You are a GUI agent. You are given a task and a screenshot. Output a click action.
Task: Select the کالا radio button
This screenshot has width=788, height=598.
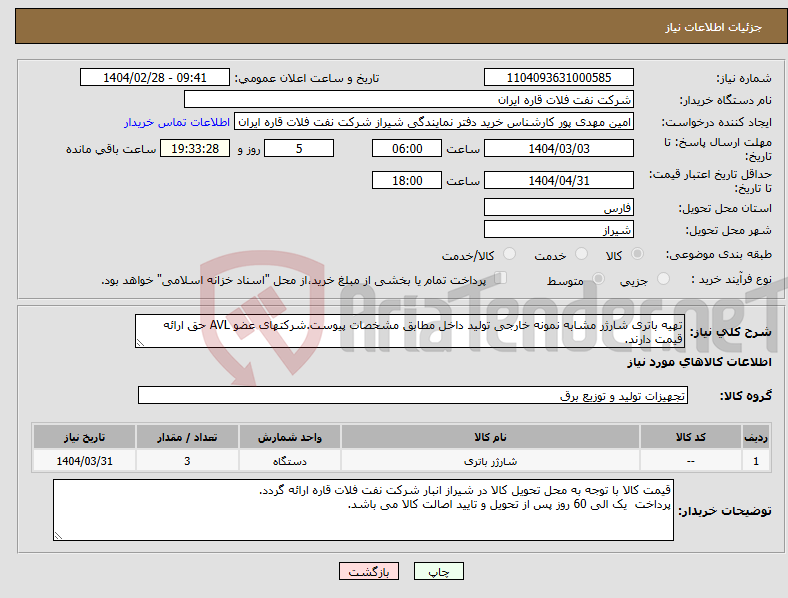tap(637, 254)
